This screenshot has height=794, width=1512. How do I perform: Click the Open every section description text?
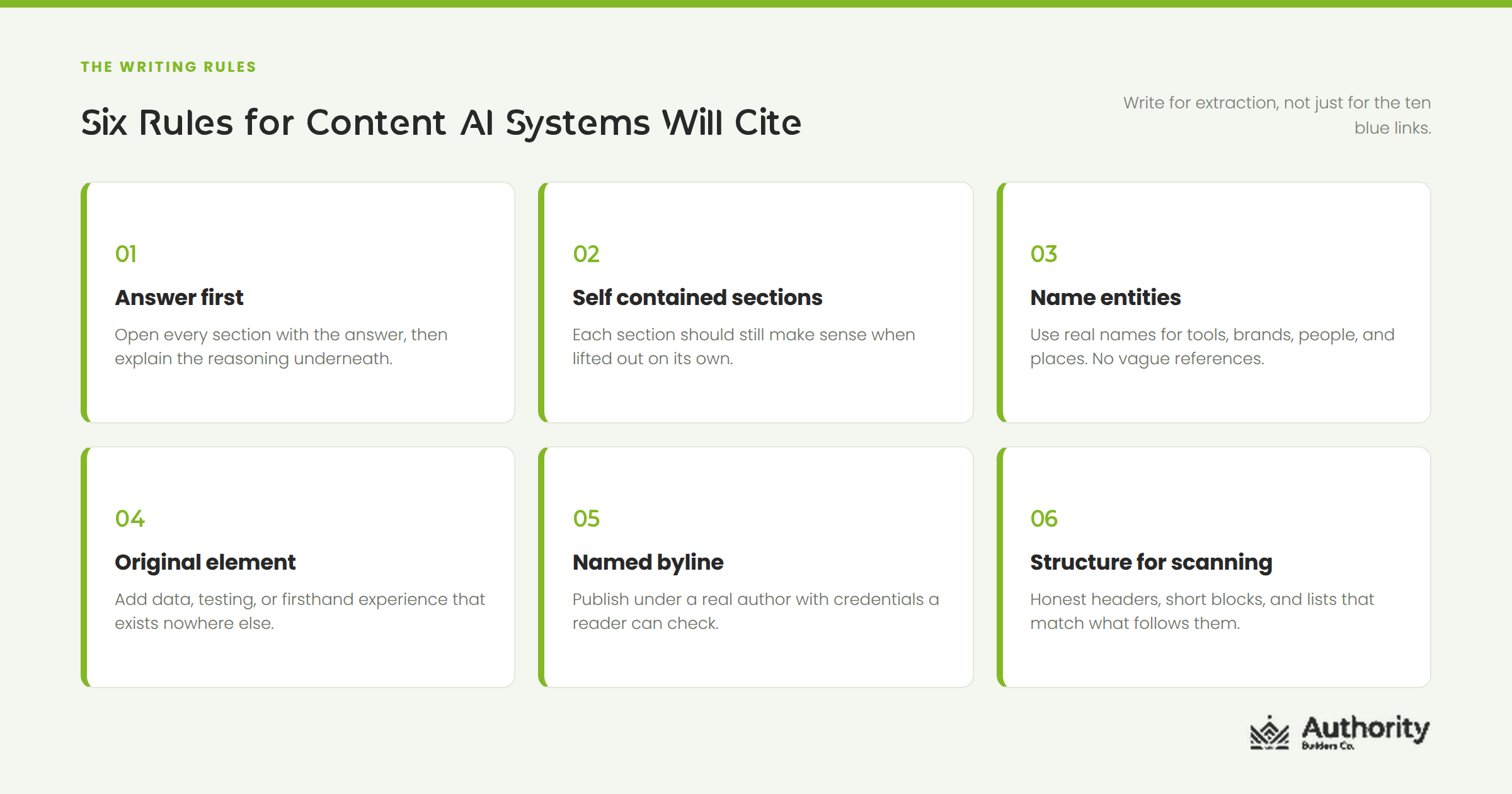(281, 347)
